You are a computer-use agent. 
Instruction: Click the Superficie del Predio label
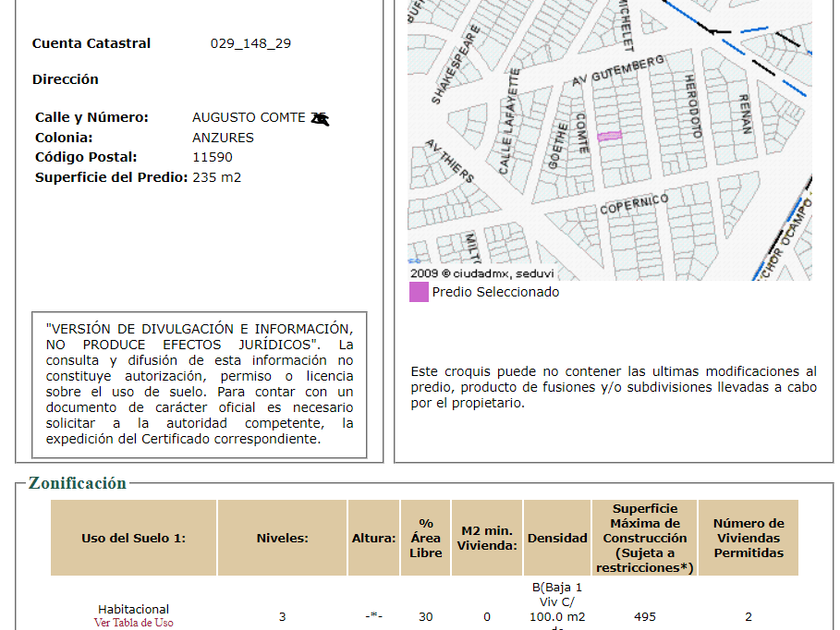(x=111, y=177)
